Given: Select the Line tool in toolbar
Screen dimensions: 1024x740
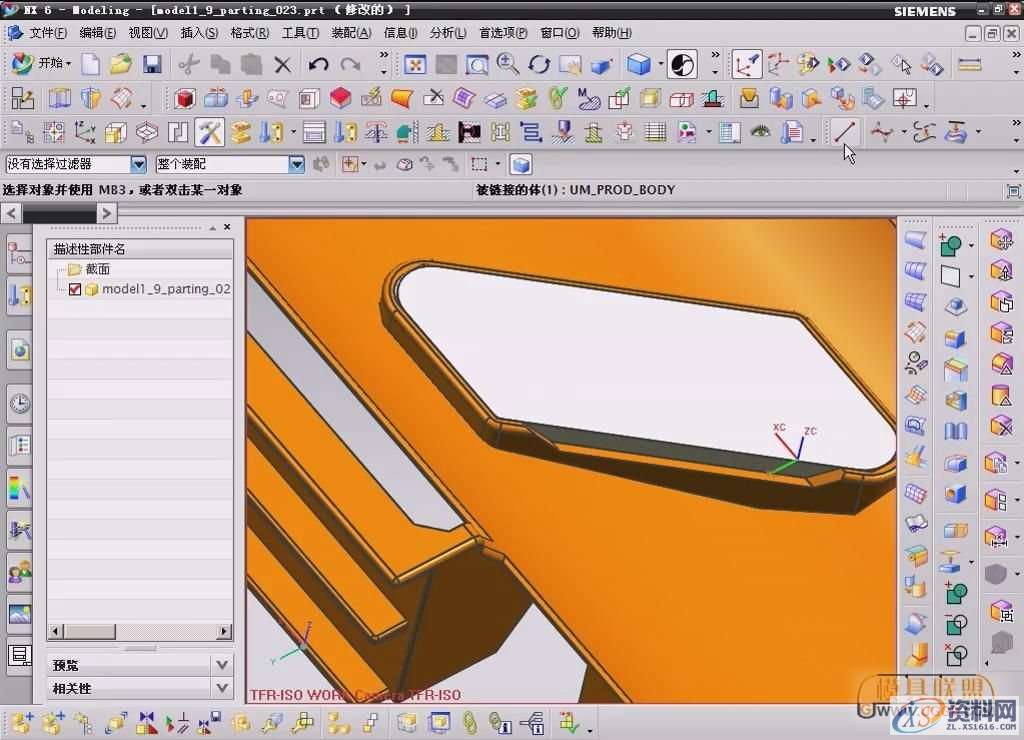Looking at the screenshot, I should pyautogui.click(x=846, y=131).
